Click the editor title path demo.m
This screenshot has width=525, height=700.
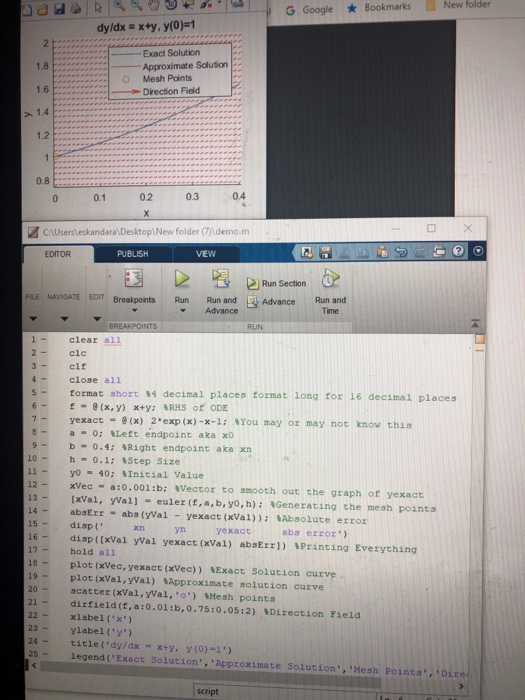tap(146, 232)
